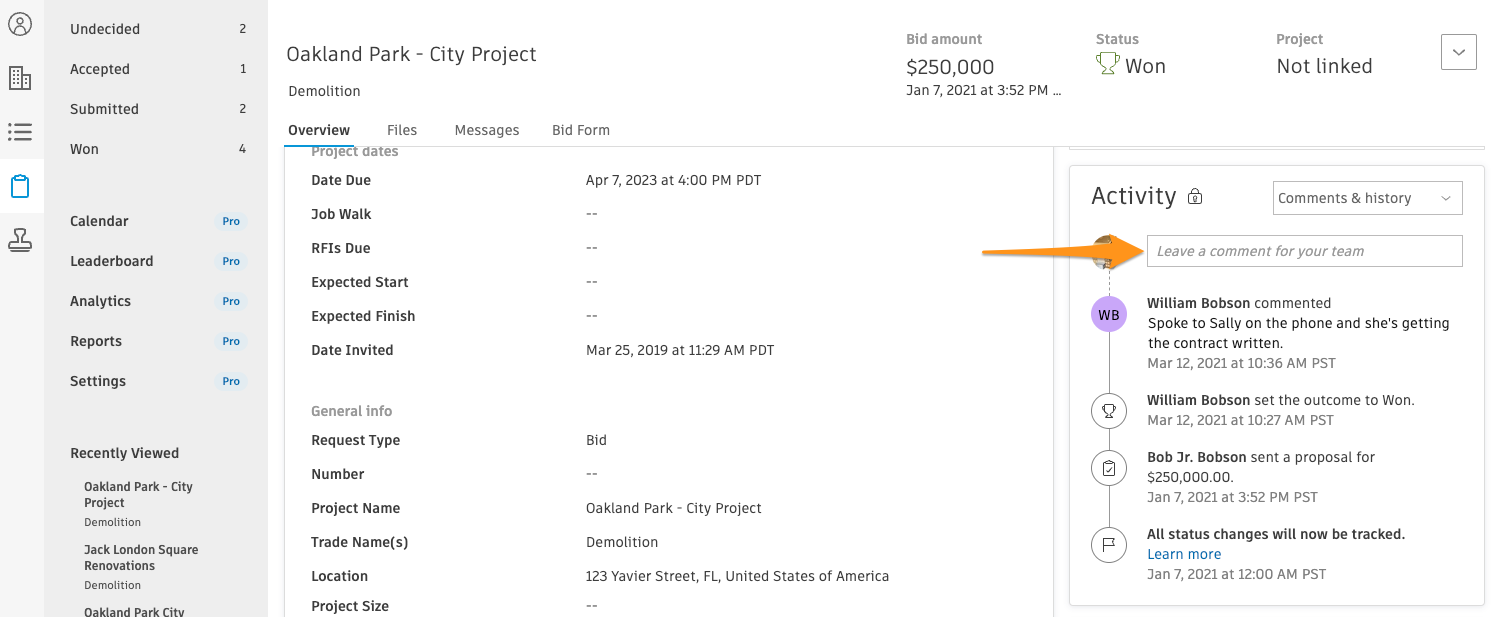Click the stamp icon in sidebar

coord(20,240)
